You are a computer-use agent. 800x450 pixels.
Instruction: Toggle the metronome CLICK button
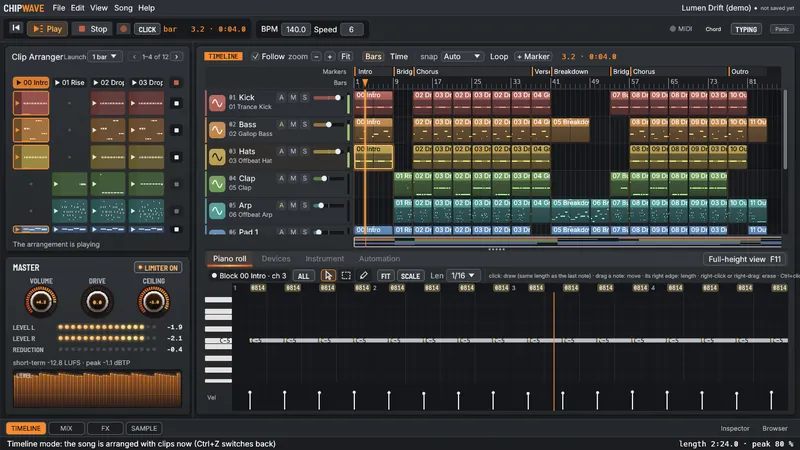(x=147, y=29)
